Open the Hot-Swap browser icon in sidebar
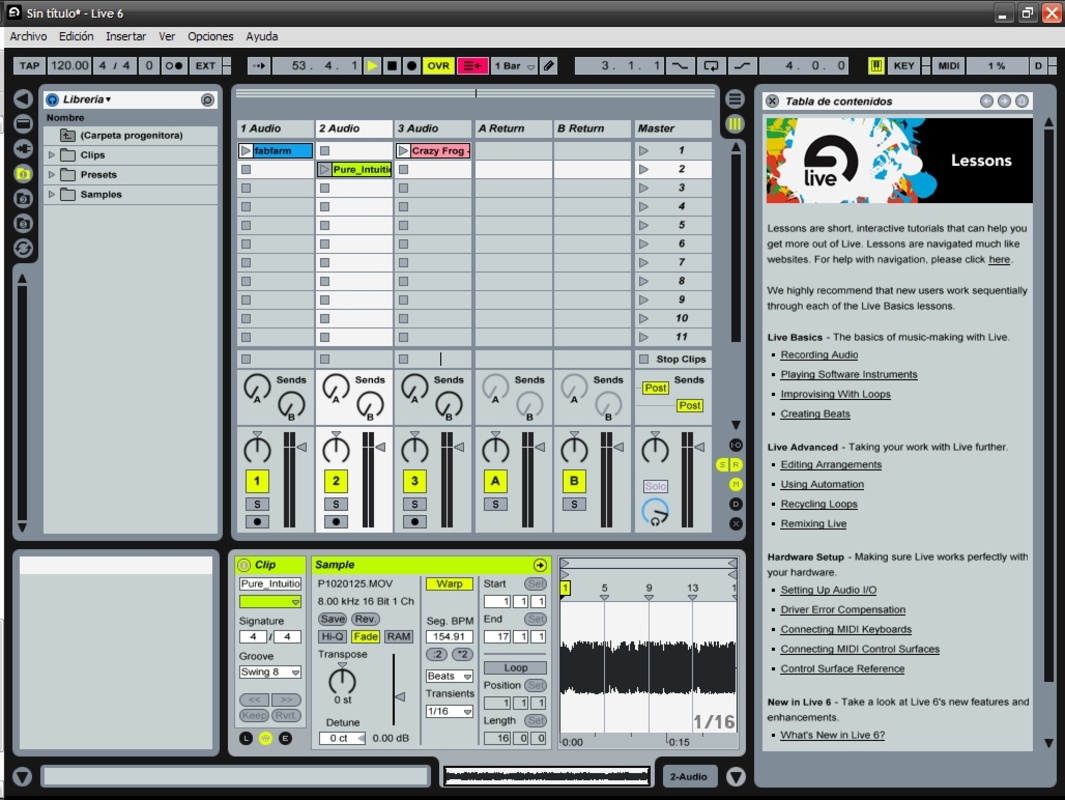This screenshot has height=800, width=1065. click(23, 249)
